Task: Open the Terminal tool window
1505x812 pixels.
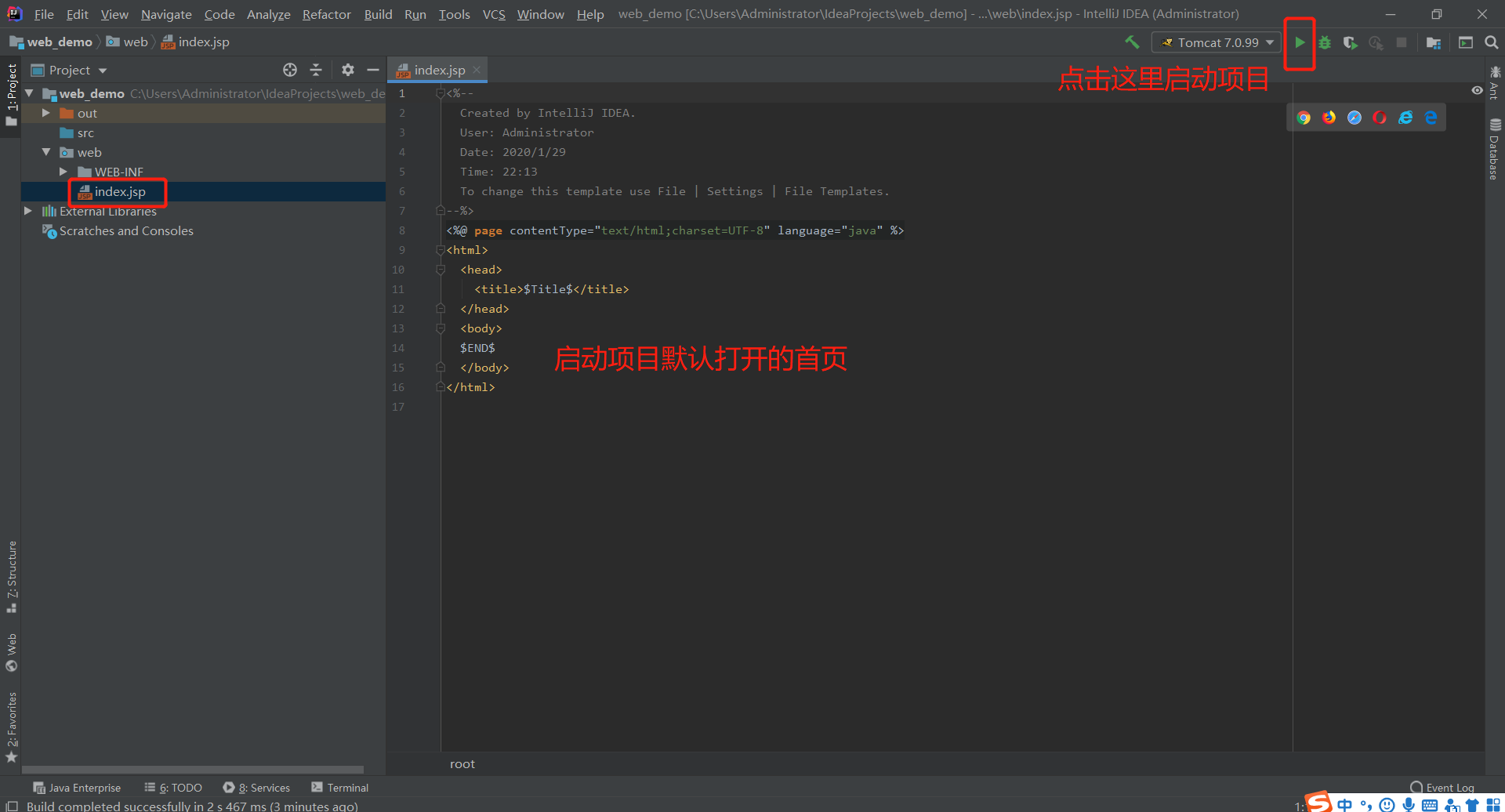Action: pos(340,788)
